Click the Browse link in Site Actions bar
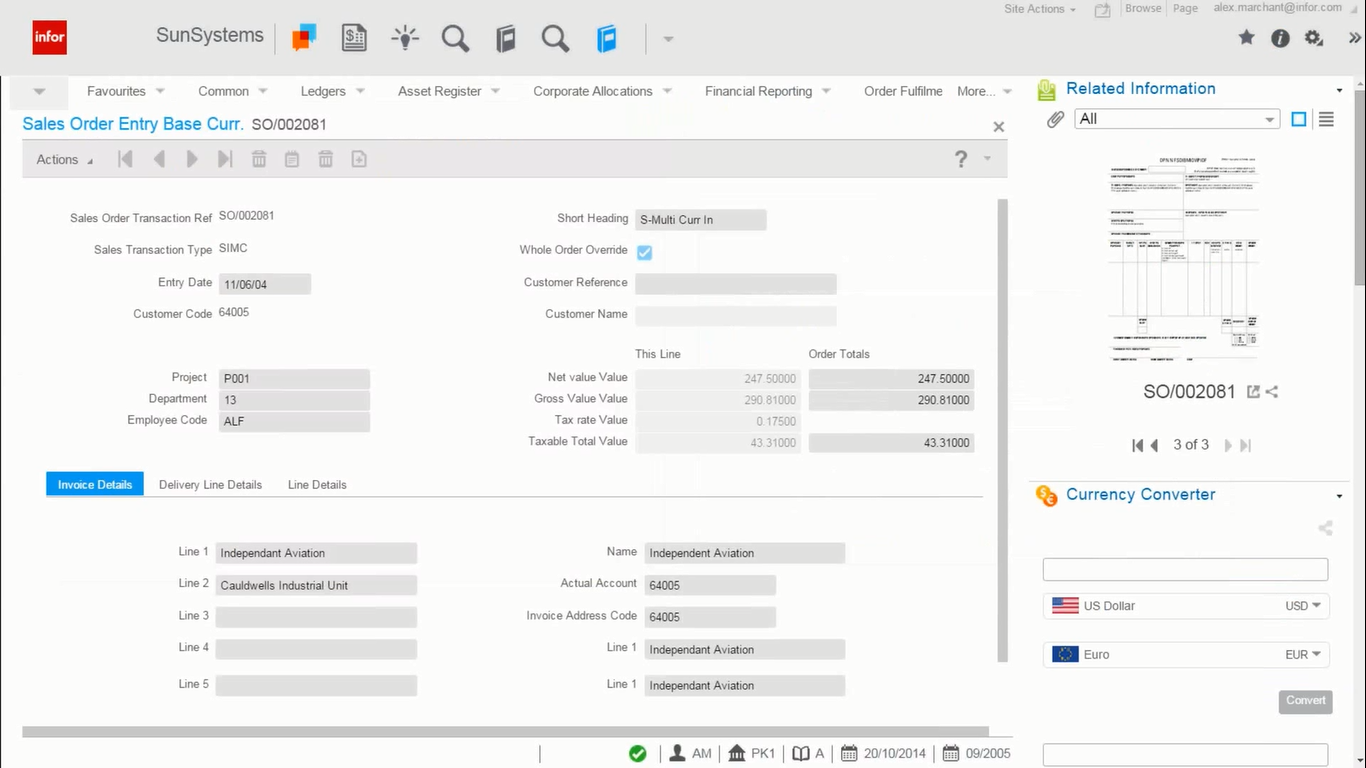1366x768 pixels. pyautogui.click(x=1143, y=7)
